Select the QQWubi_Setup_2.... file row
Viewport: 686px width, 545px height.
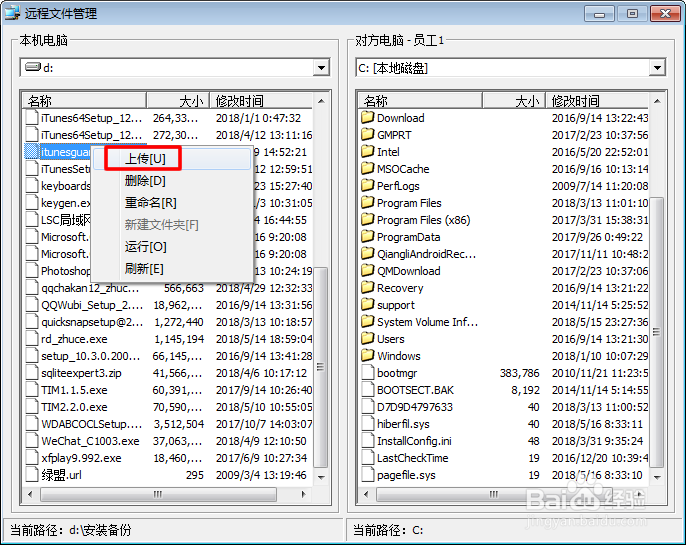click(x=168, y=305)
